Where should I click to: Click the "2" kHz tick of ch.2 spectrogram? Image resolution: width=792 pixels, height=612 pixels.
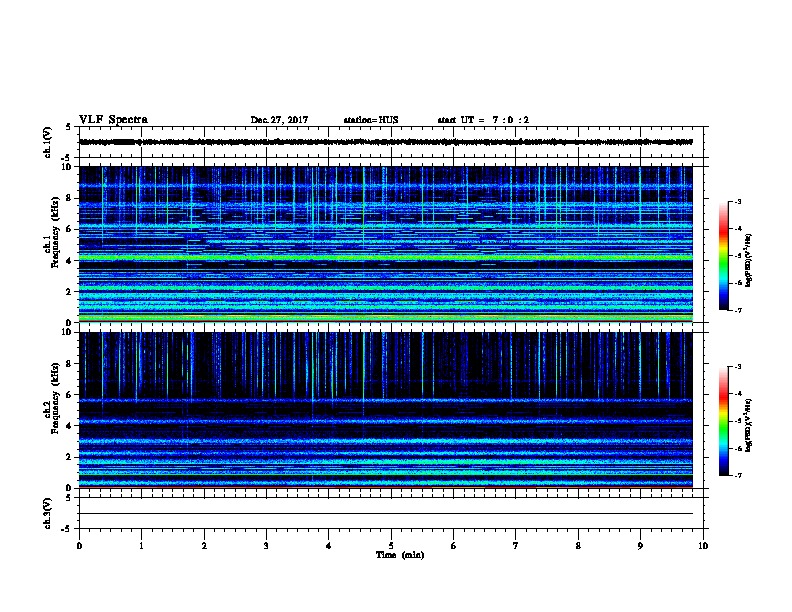[x=71, y=457]
